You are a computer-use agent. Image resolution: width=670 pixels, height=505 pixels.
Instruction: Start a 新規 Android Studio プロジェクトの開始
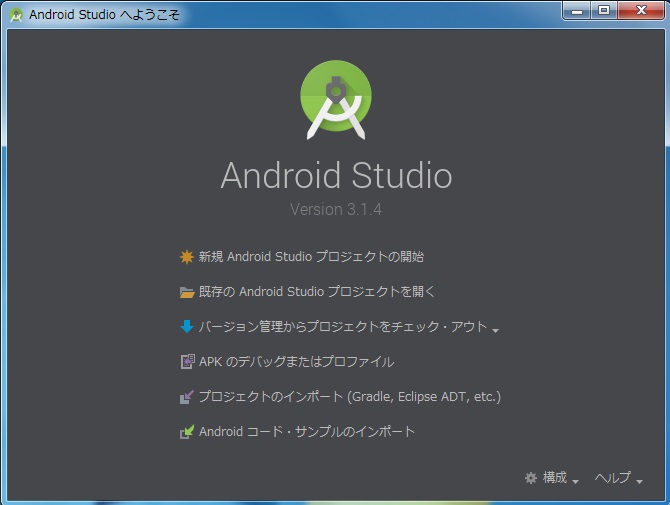[x=311, y=257]
